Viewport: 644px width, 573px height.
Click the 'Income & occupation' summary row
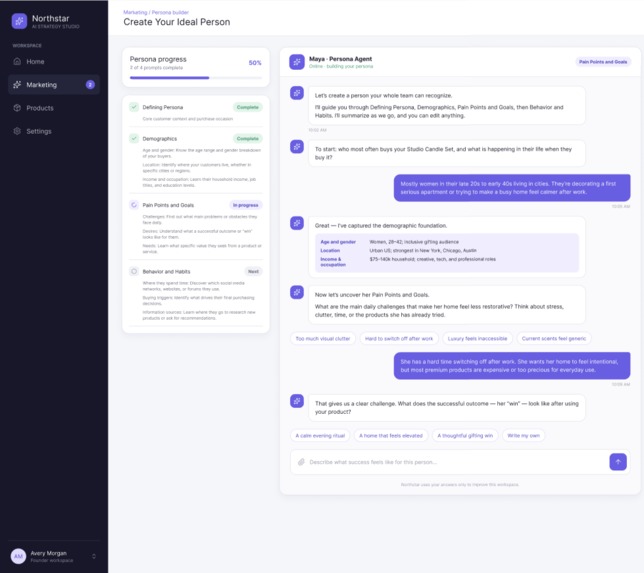(x=447, y=262)
